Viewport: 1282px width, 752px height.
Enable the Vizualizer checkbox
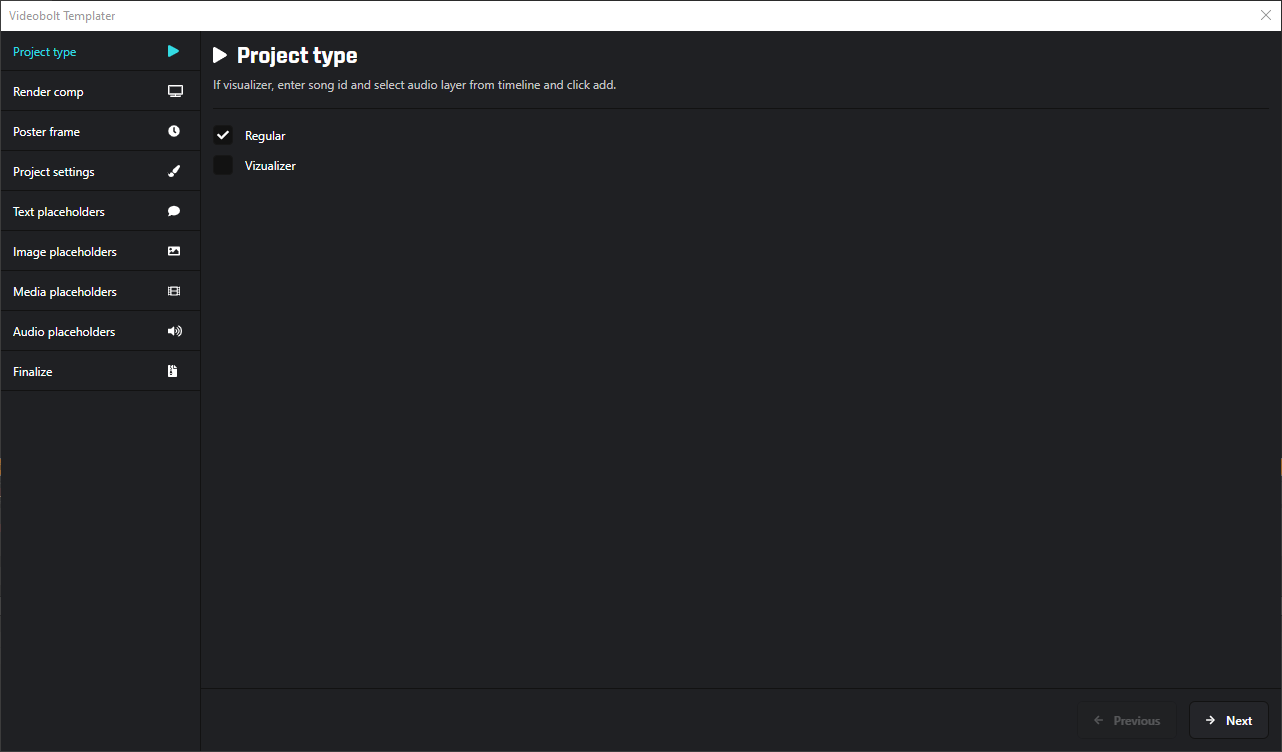(222, 165)
